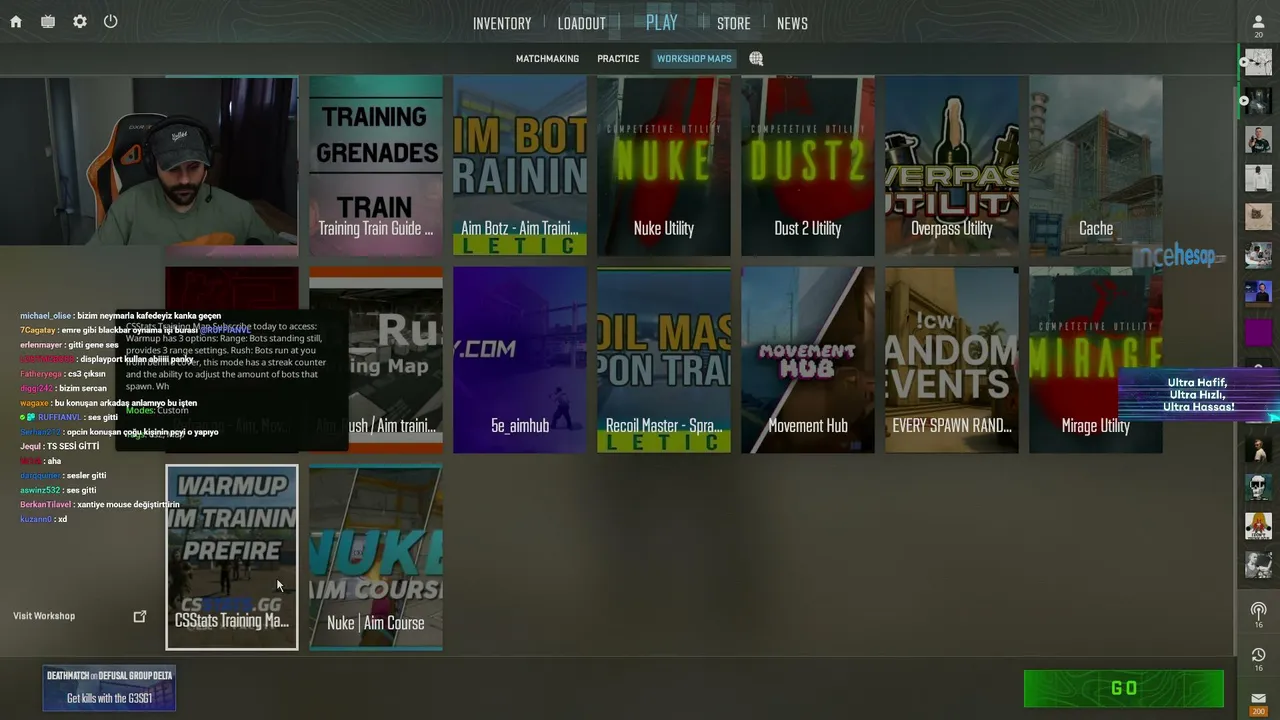This screenshot has height=720, width=1280.
Task: Select the yellow and red cartoon avatar
Action: click(x=1258, y=524)
